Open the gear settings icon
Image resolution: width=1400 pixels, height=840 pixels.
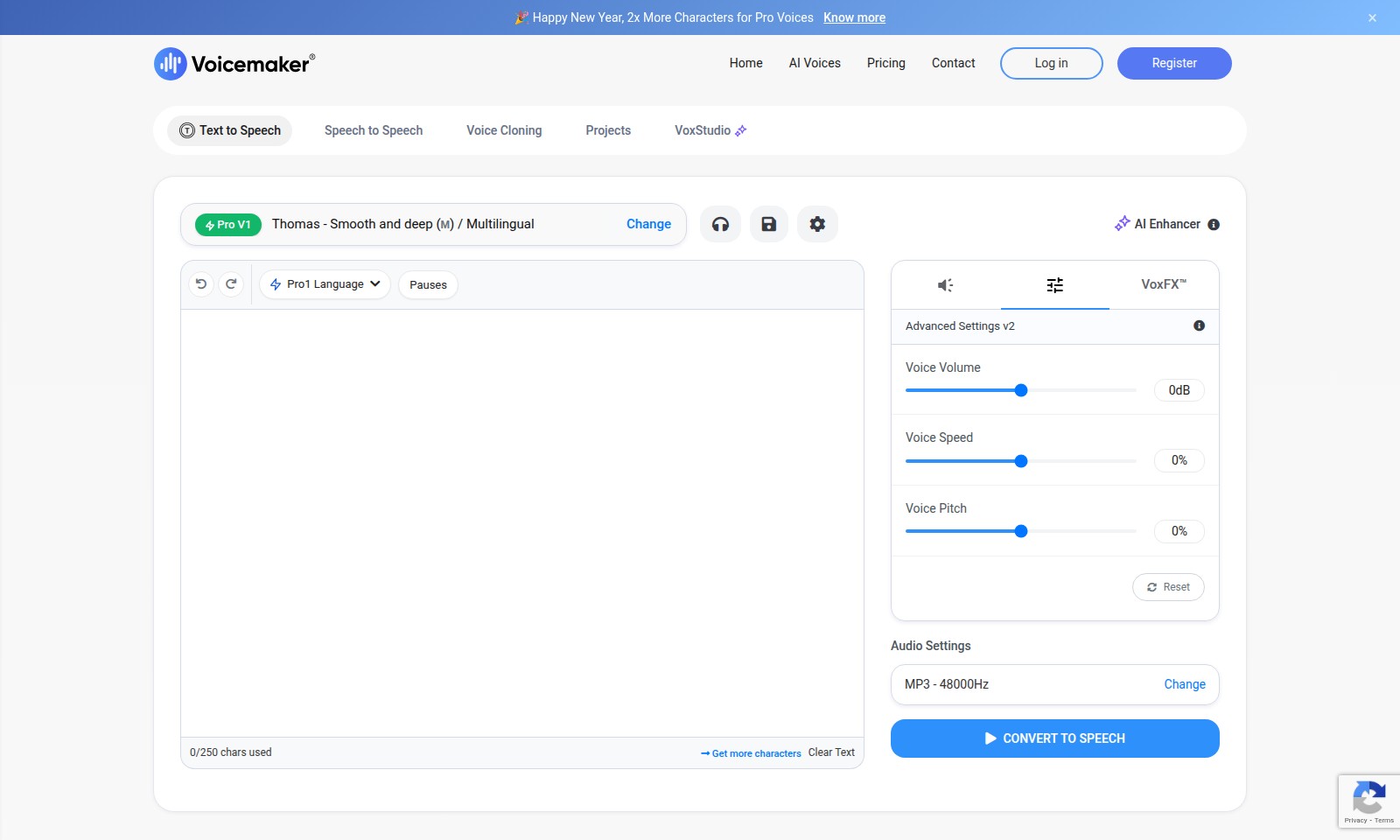[817, 224]
